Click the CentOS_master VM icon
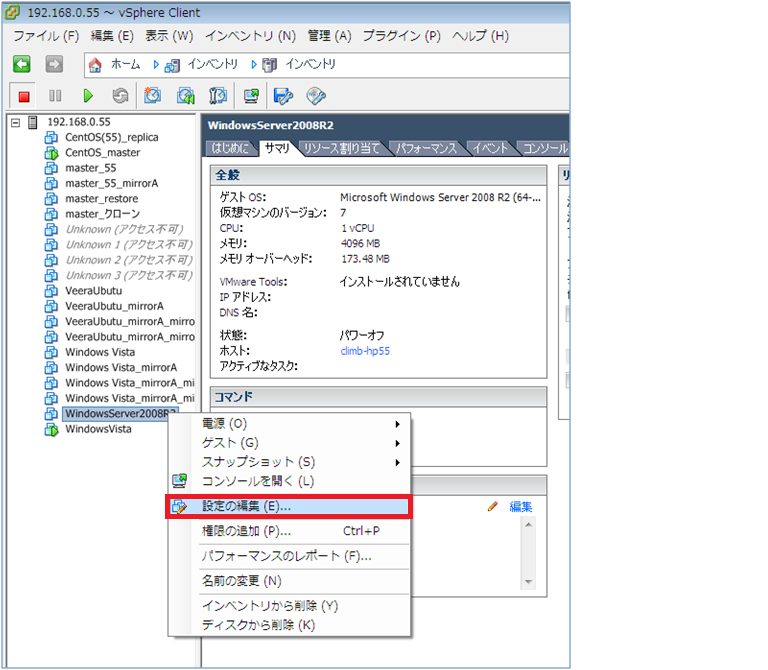This screenshot has height=670, width=768. click(x=51, y=153)
